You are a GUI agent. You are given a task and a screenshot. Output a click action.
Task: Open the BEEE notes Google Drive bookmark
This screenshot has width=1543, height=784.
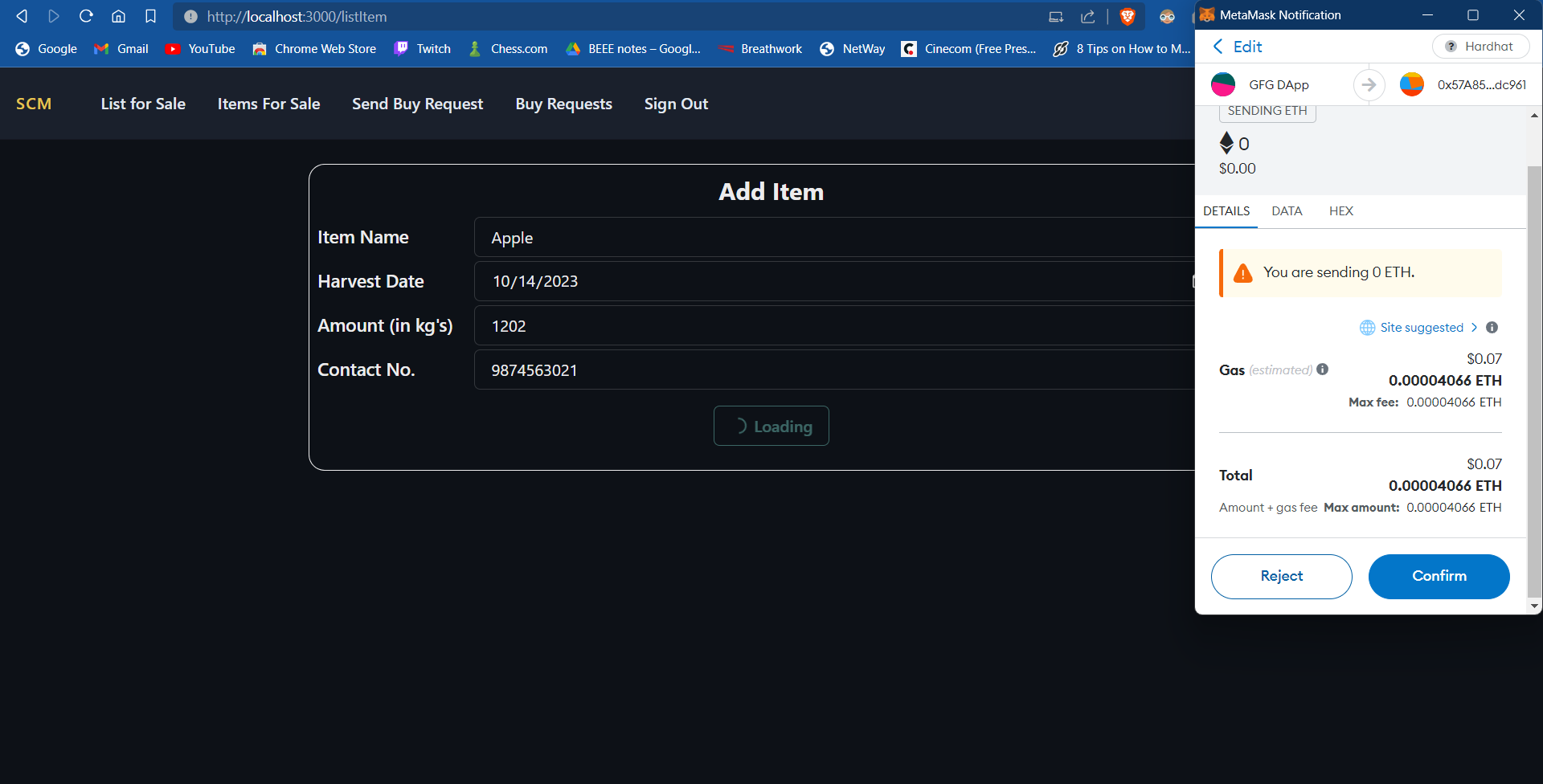tap(633, 49)
